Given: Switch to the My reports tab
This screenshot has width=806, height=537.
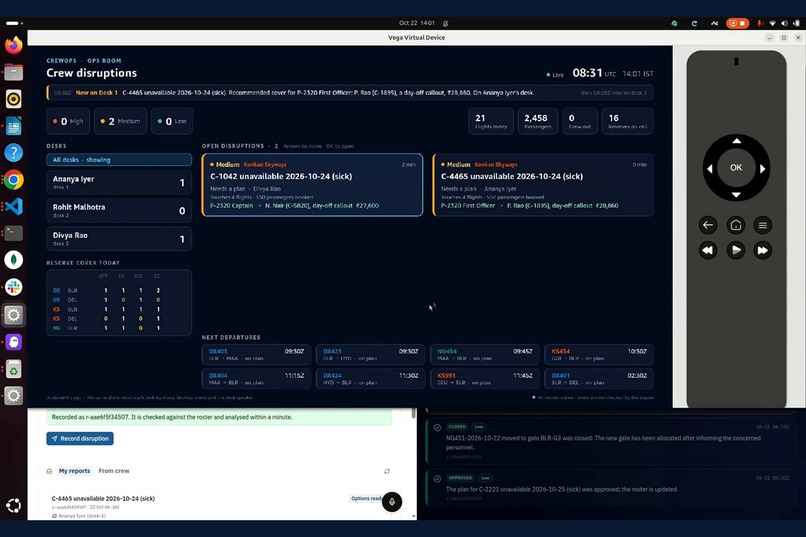Looking at the screenshot, I should click(x=75, y=471).
